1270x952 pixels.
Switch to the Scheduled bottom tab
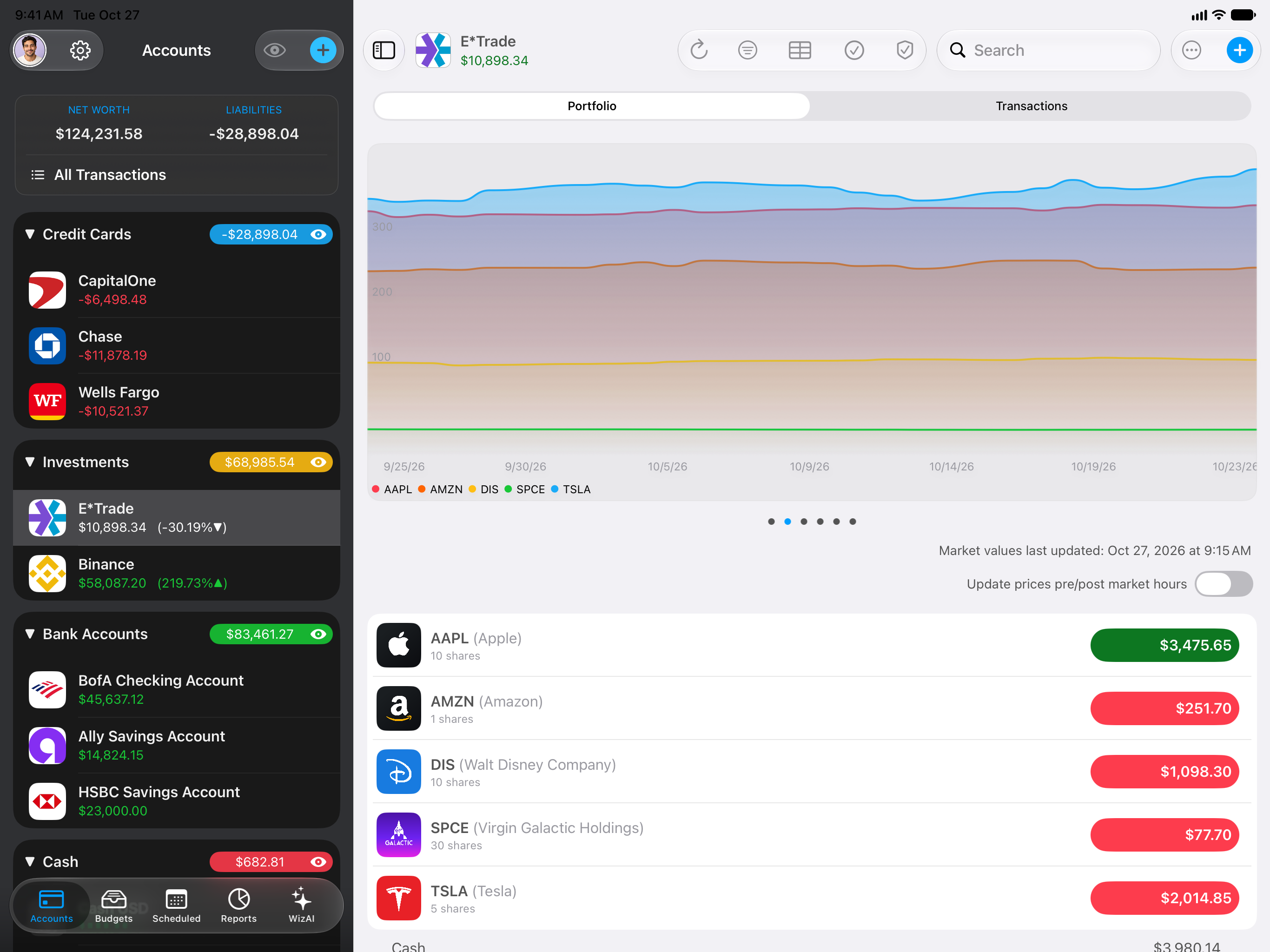tap(176, 906)
